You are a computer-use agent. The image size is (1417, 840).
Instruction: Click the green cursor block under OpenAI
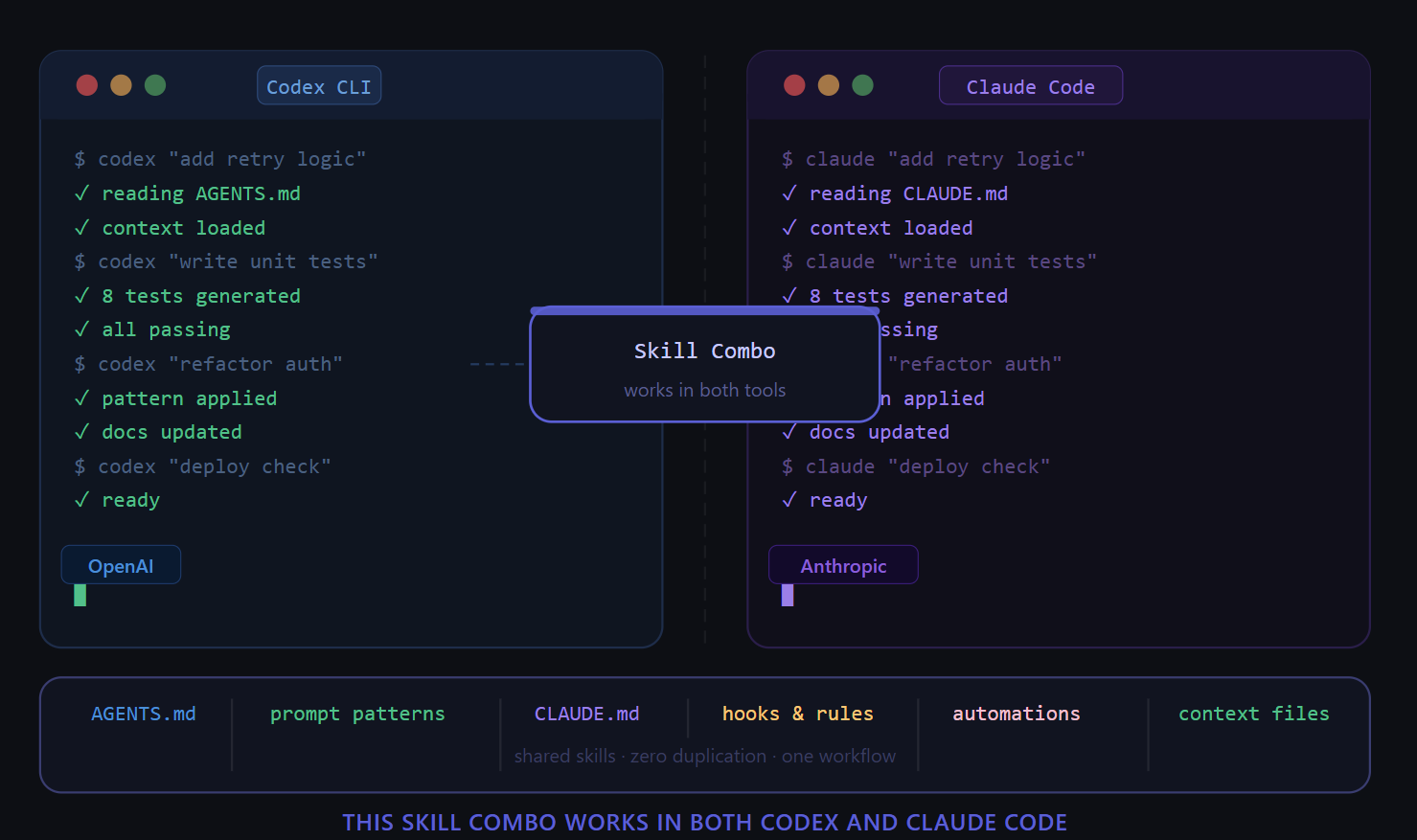click(x=80, y=596)
